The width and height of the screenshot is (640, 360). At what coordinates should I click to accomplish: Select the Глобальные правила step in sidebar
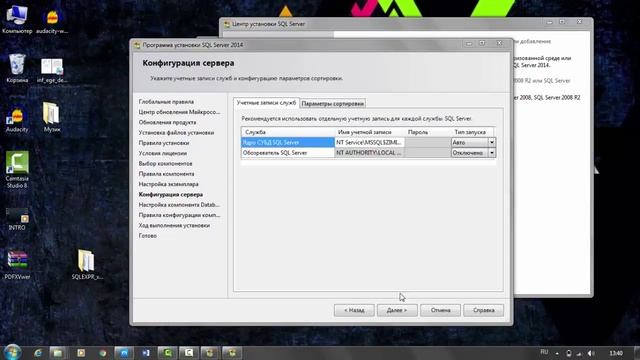(166, 102)
